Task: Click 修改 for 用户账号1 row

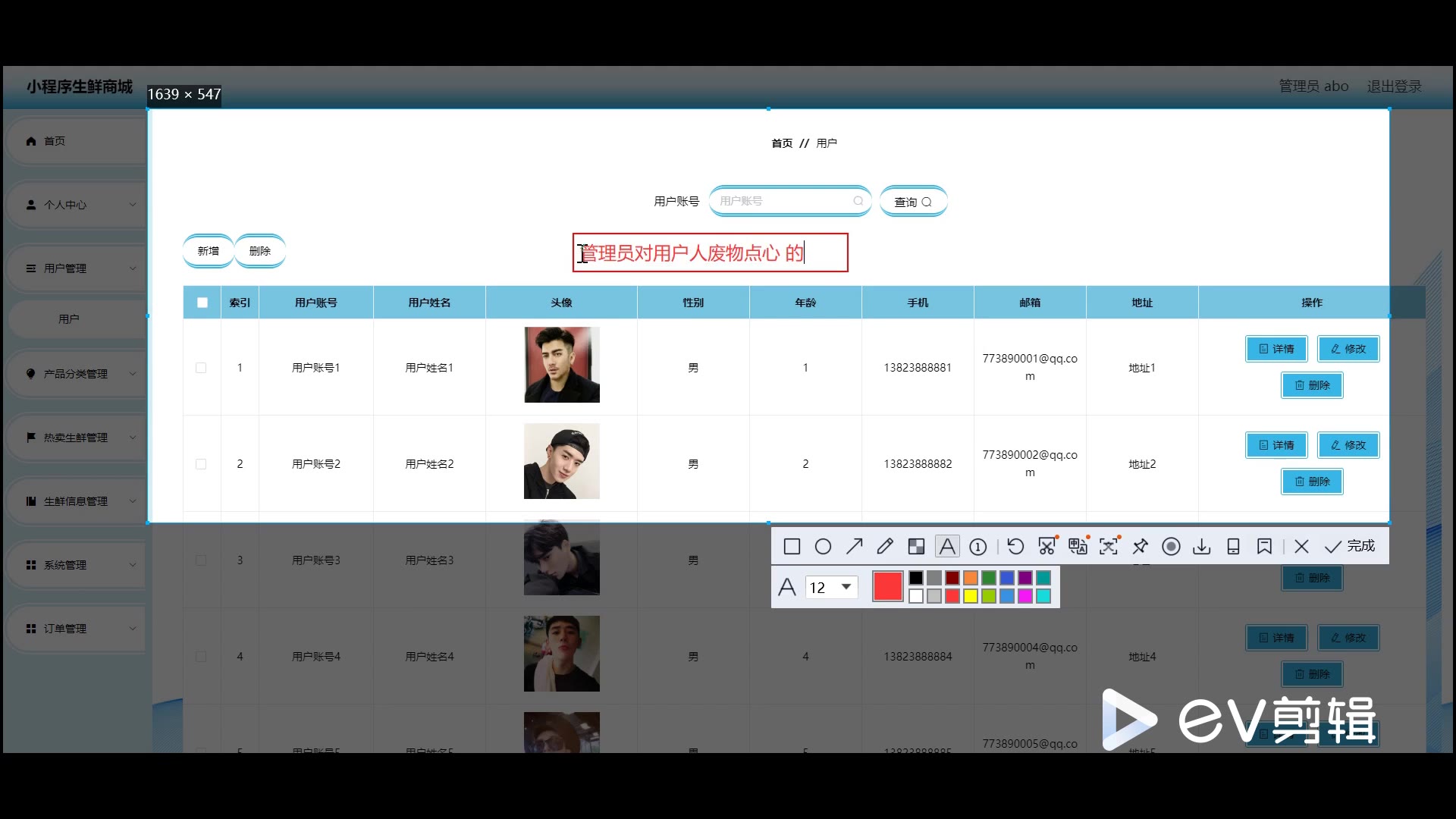Action: tap(1348, 349)
